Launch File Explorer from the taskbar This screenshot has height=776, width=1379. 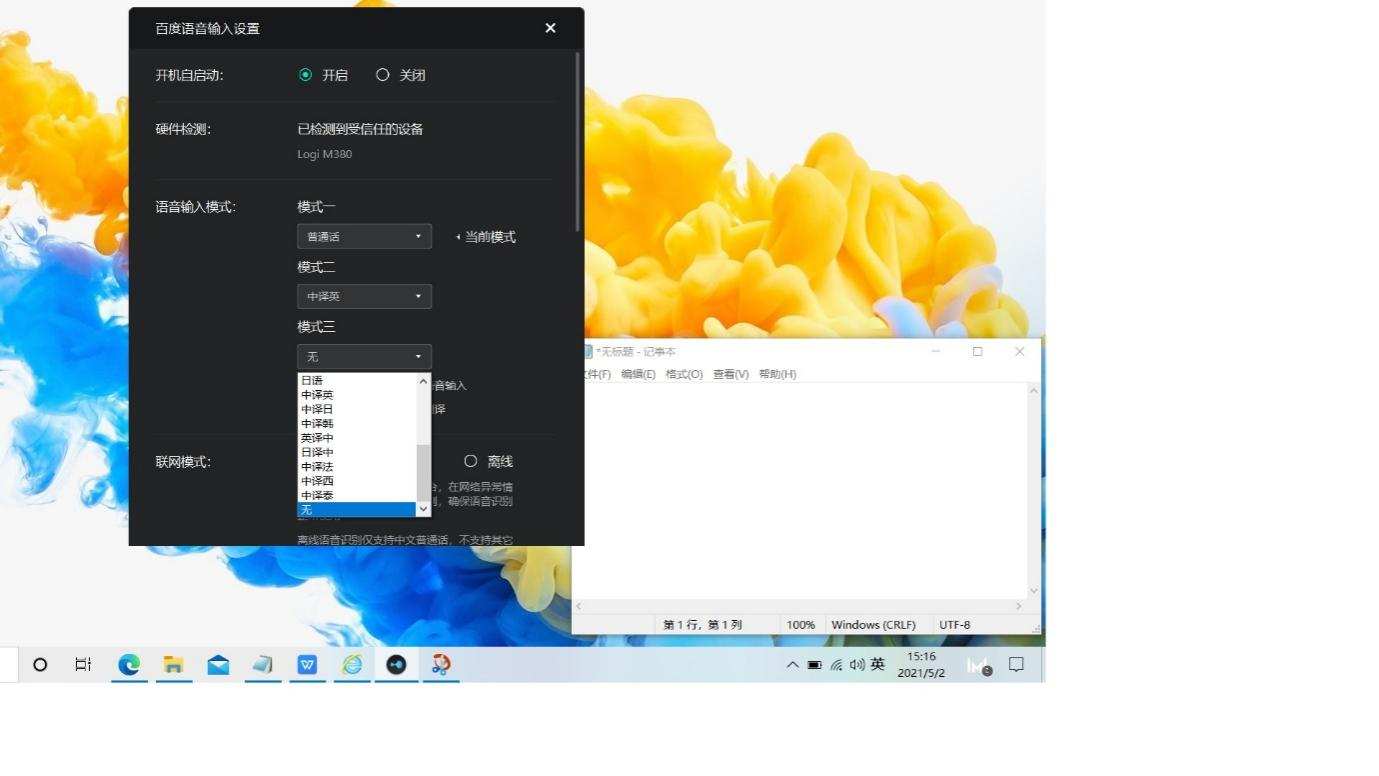click(x=174, y=664)
